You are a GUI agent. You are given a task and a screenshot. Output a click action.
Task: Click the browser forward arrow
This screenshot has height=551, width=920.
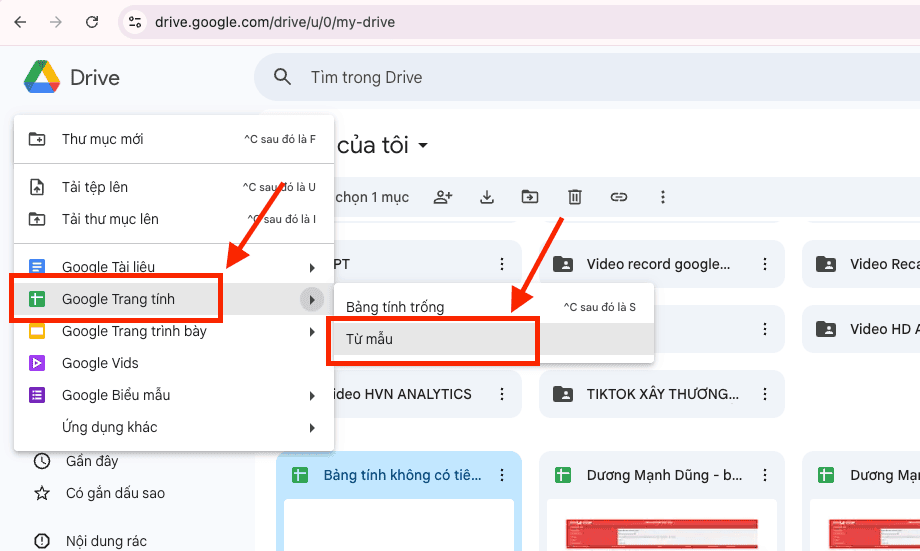coord(56,22)
